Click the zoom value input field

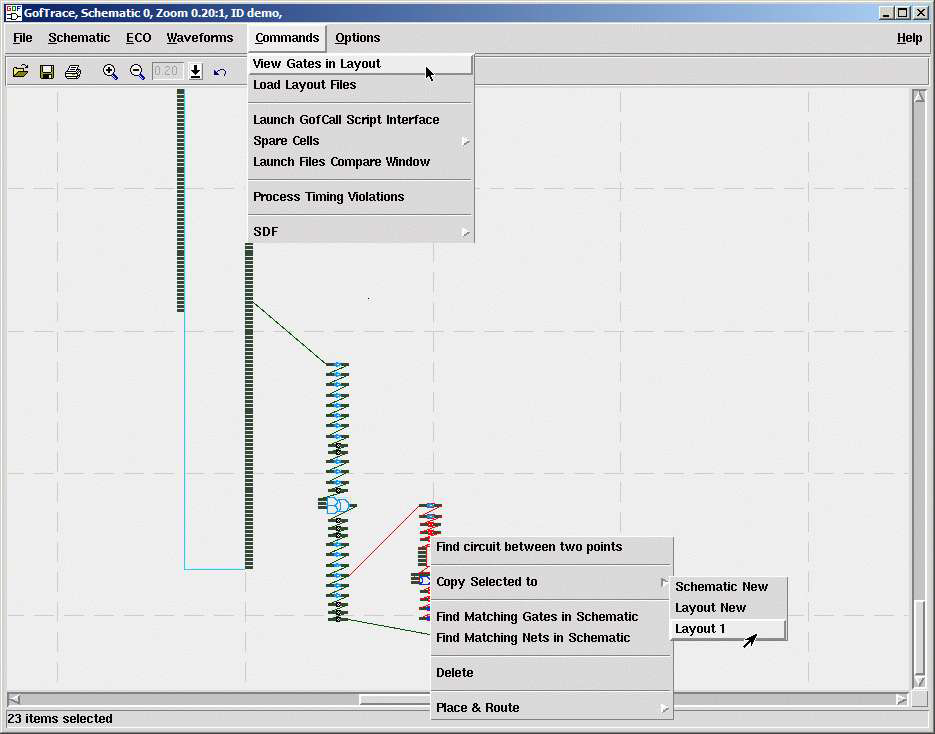click(168, 72)
